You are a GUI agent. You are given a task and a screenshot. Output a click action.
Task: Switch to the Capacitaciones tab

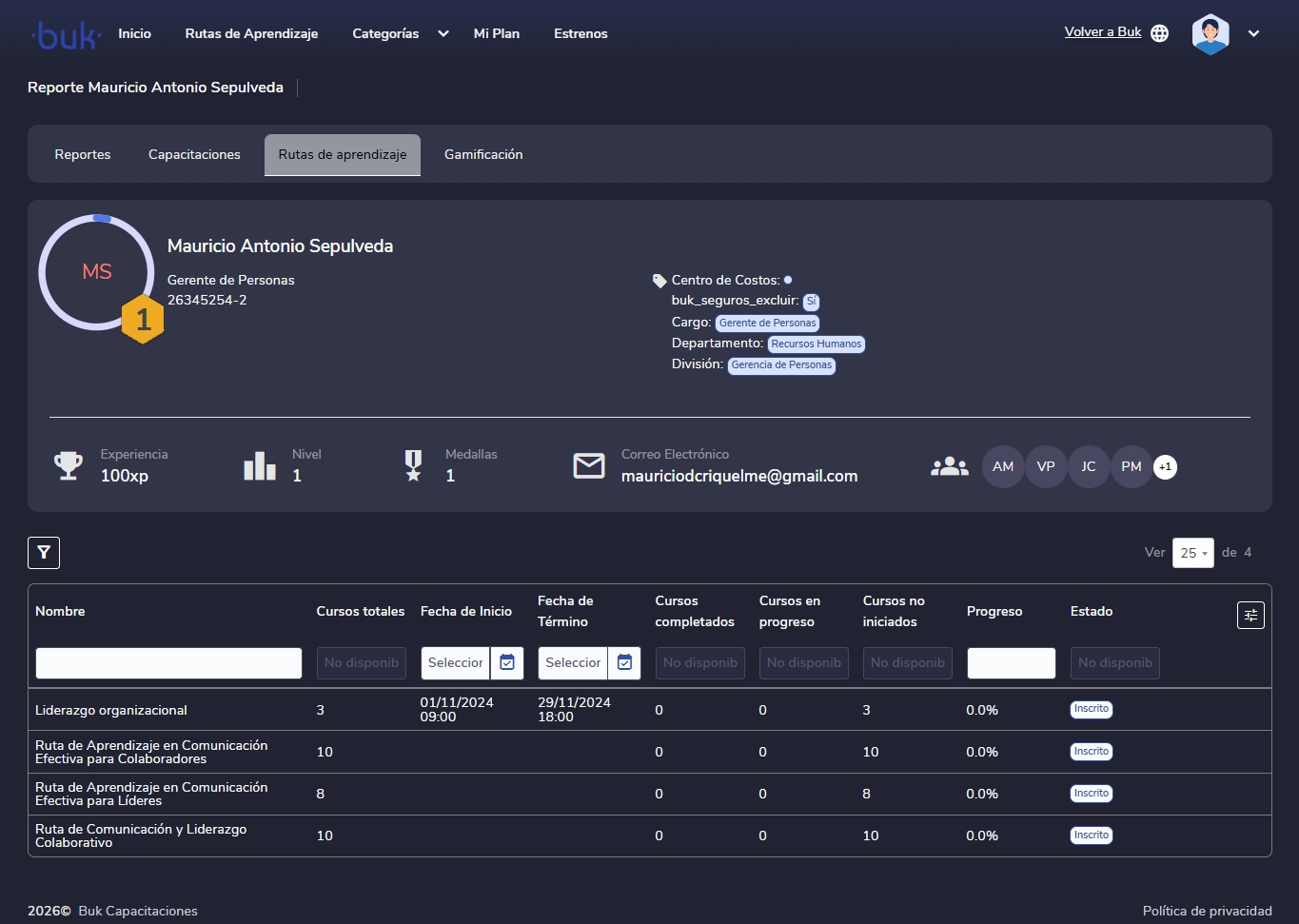[x=194, y=155]
